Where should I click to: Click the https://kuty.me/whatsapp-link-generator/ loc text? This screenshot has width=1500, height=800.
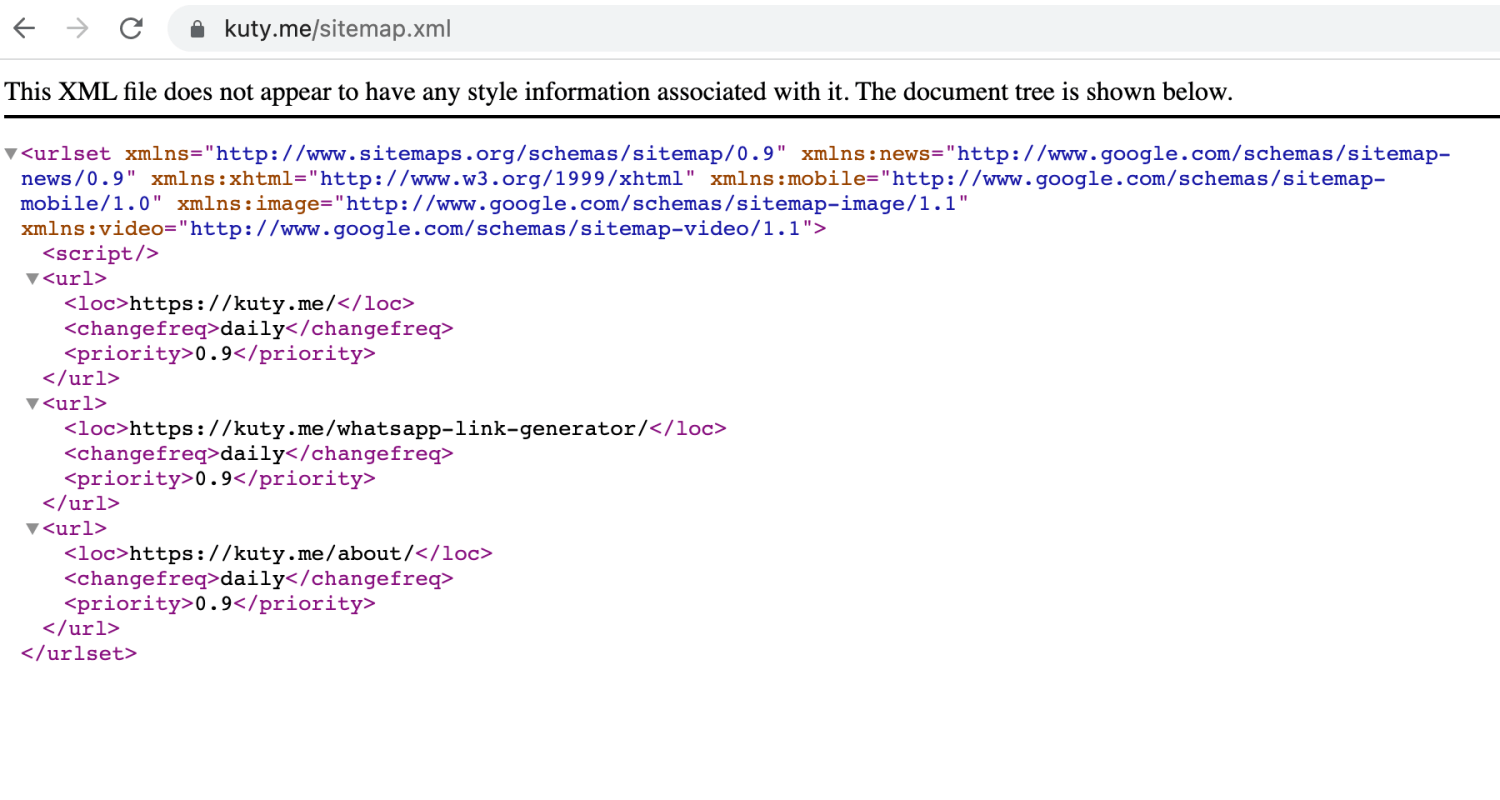coord(390,429)
